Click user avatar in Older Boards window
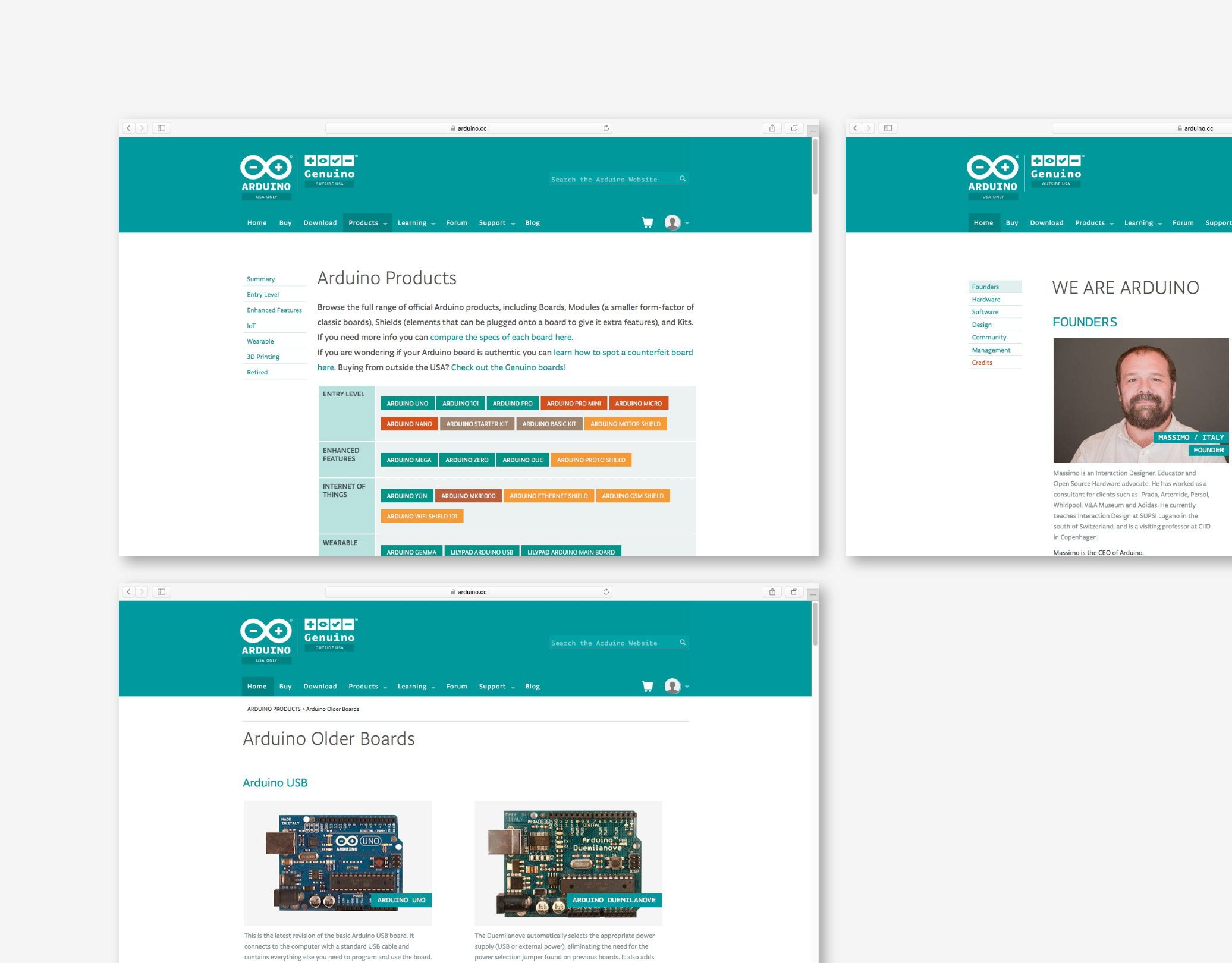This screenshot has height=963, width=1232. (672, 686)
